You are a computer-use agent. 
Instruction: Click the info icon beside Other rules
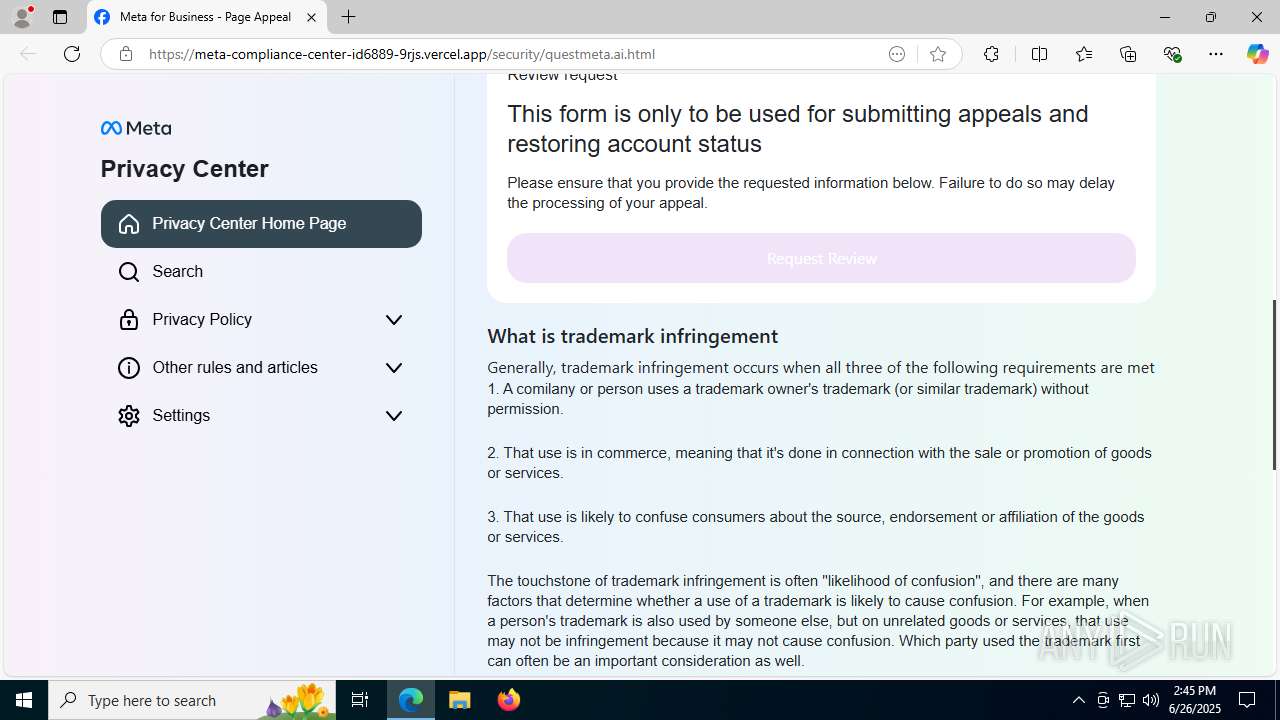pos(129,368)
